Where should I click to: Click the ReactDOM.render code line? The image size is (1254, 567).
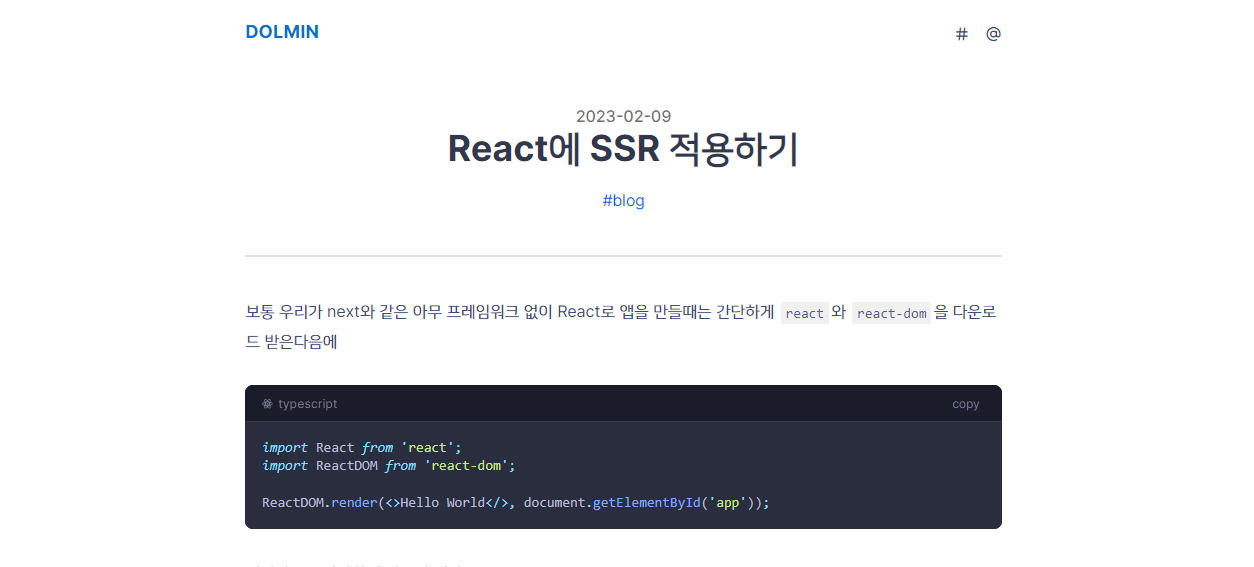point(516,502)
